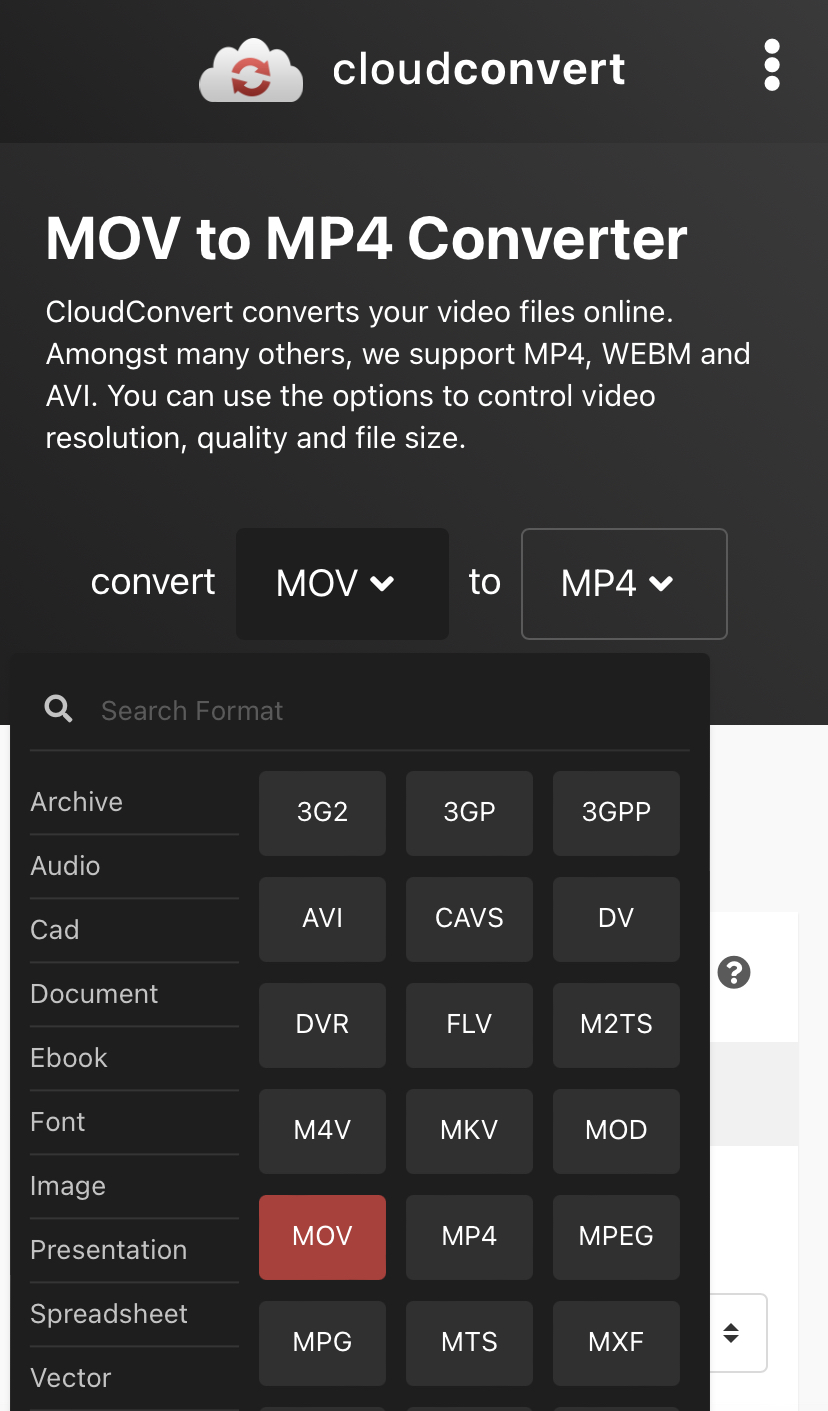Select DVR as source format
Viewport: 828px width, 1411px height.
coord(322,1025)
